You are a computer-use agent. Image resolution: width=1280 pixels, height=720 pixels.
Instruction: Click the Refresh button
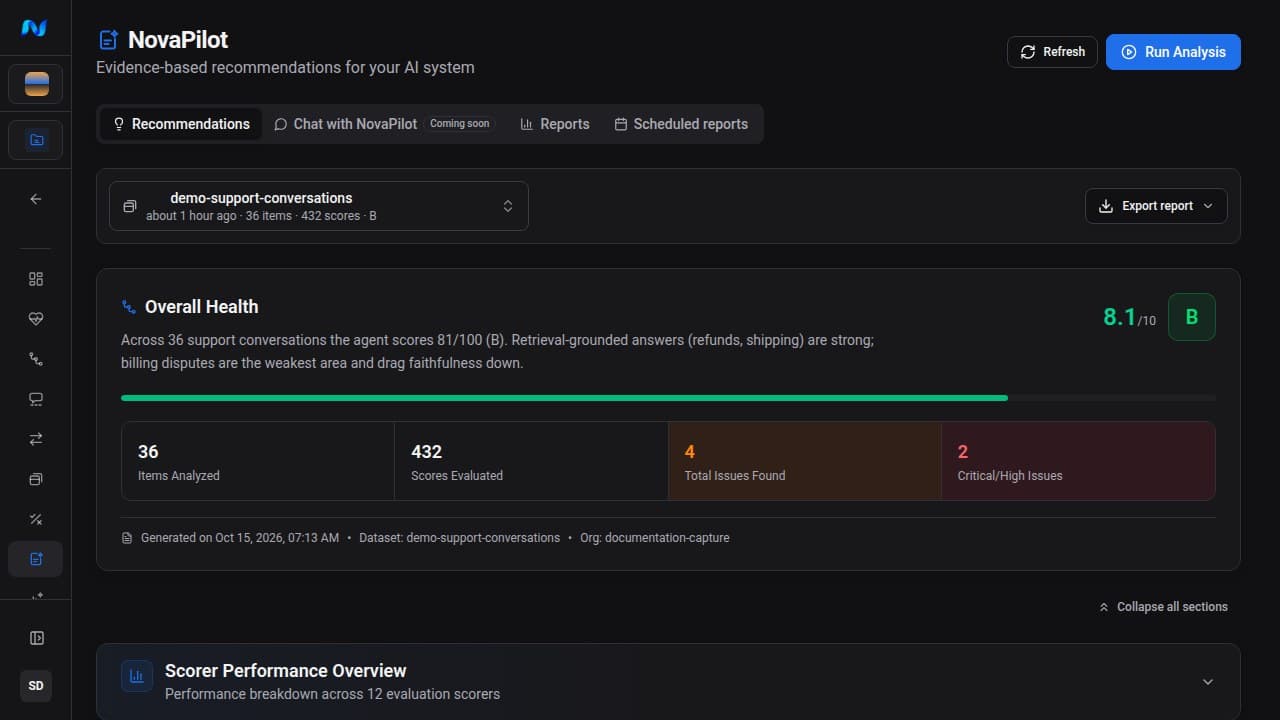(1052, 52)
